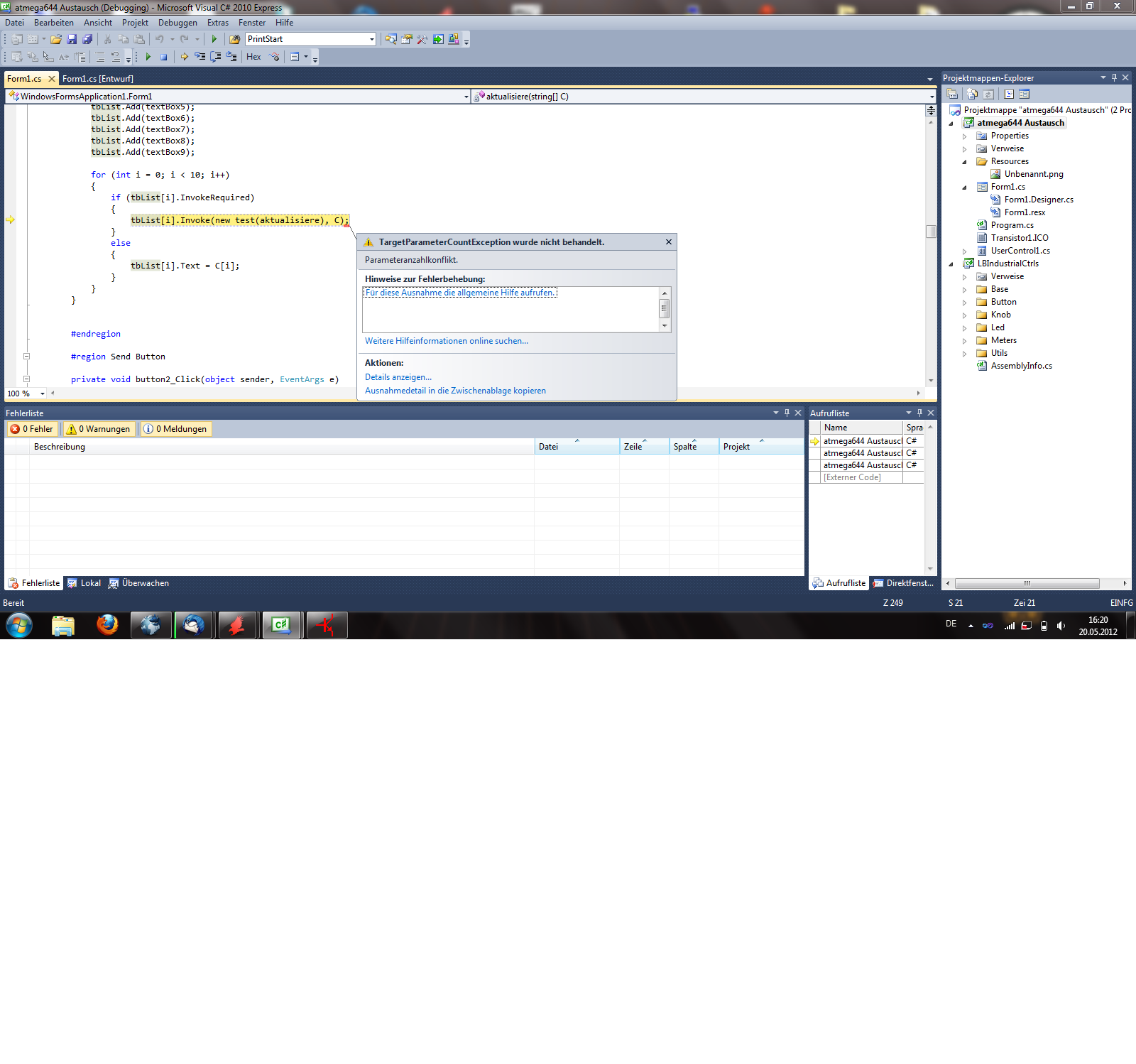Collapse the Form1.cs tree node

(964, 188)
